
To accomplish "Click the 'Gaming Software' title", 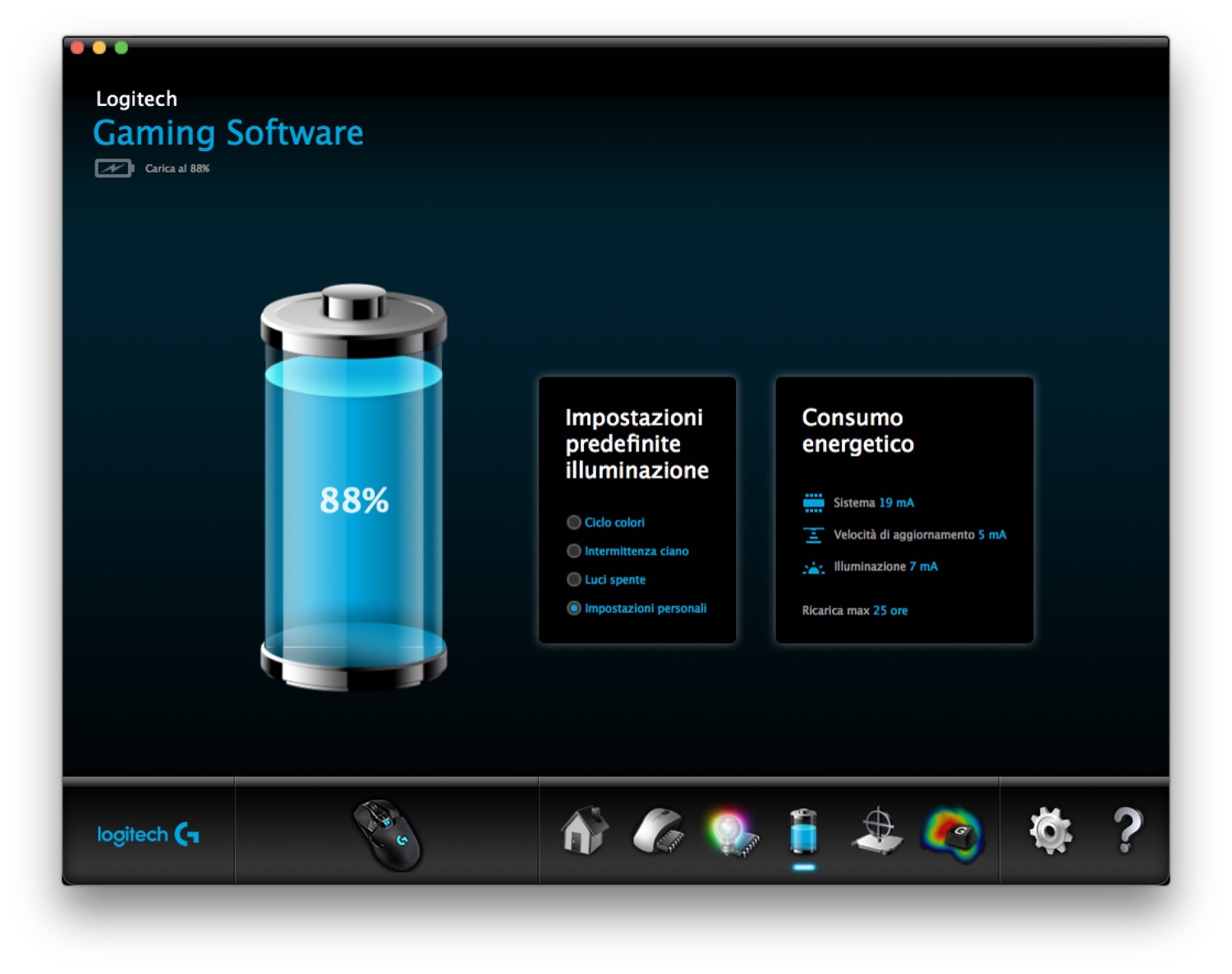I will coord(228,134).
